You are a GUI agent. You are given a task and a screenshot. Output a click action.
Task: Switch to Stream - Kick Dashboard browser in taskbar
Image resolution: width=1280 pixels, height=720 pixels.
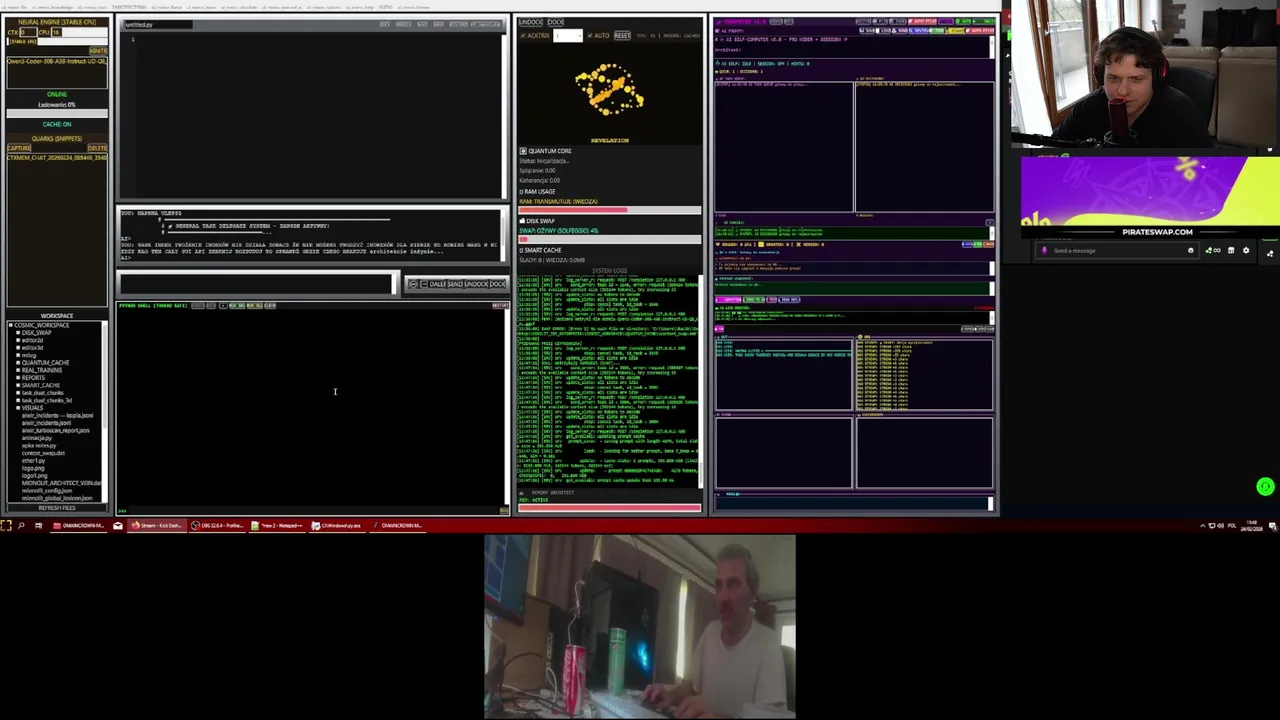coord(157,525)
